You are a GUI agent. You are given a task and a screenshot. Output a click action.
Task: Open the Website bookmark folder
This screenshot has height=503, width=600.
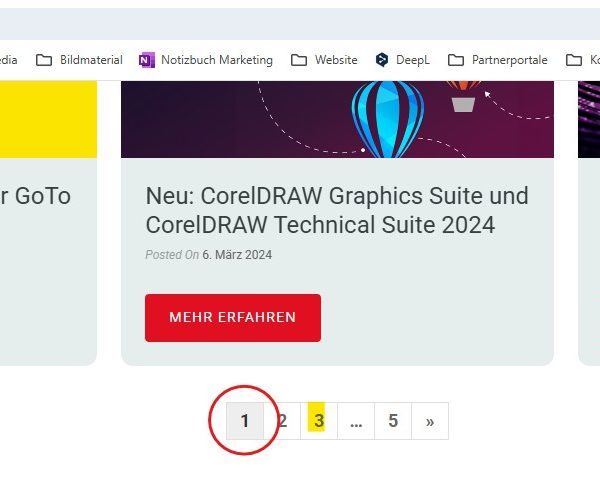pos(324,60)
